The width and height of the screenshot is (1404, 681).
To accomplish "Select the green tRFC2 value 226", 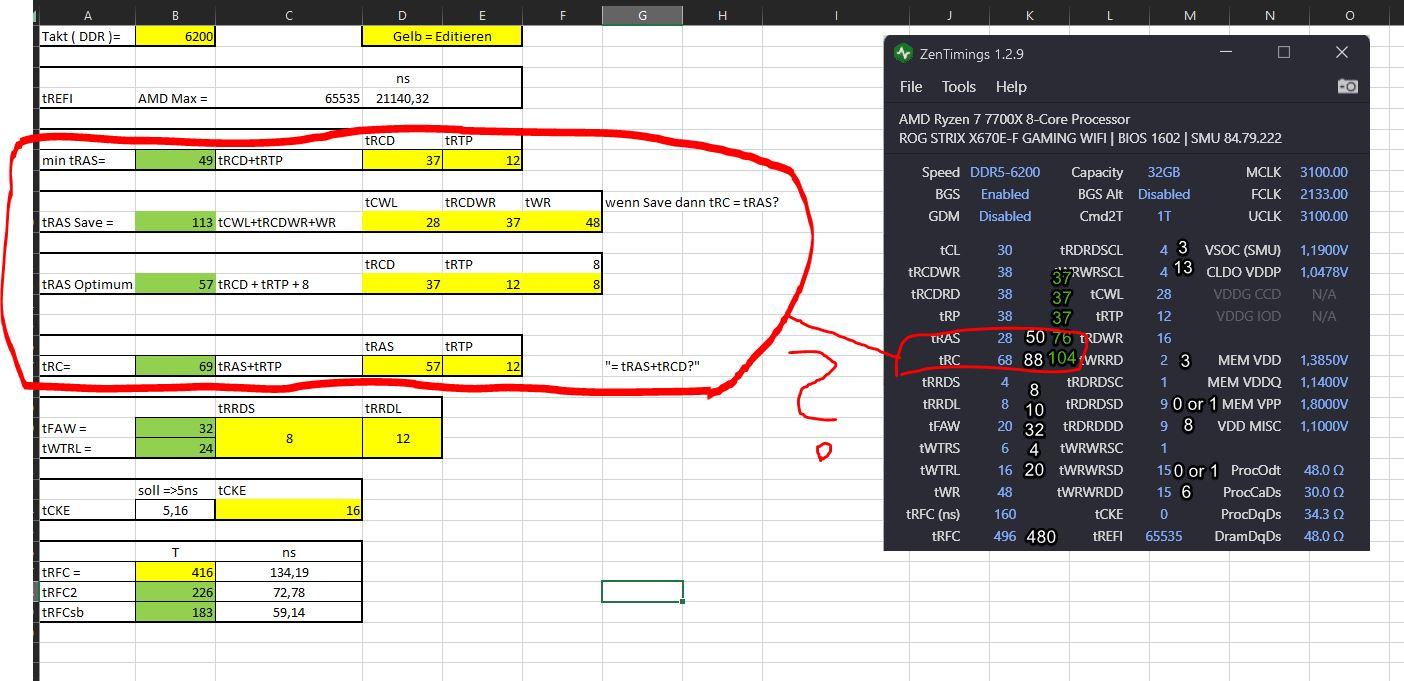I will [x=175, y=592].
